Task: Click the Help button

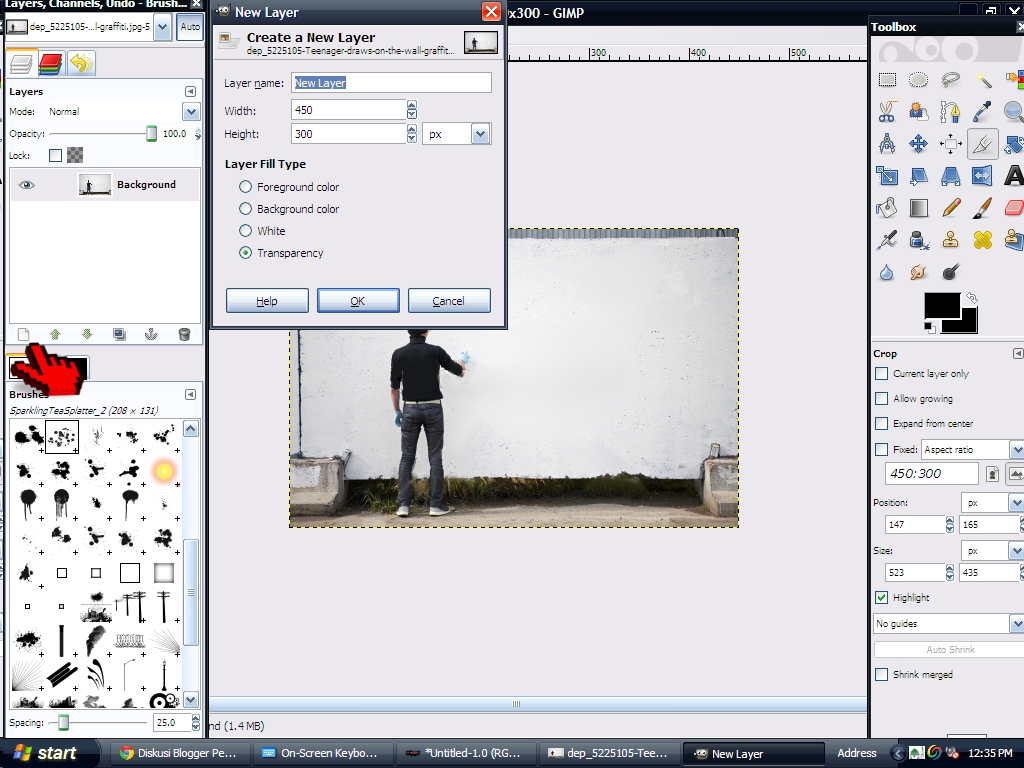Action: [266, 300]
